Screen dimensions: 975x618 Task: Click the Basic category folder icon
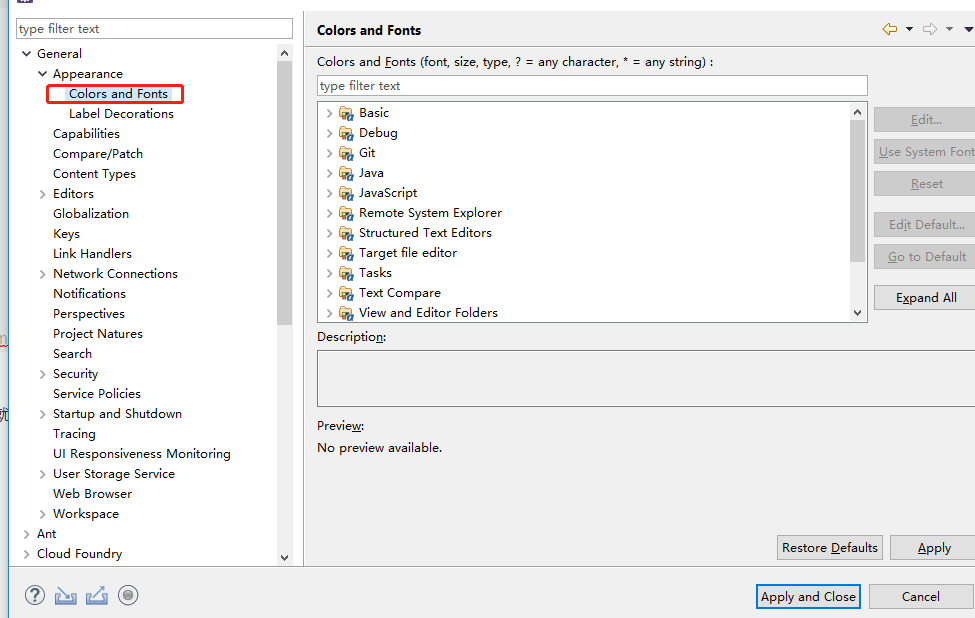[346, 113]
